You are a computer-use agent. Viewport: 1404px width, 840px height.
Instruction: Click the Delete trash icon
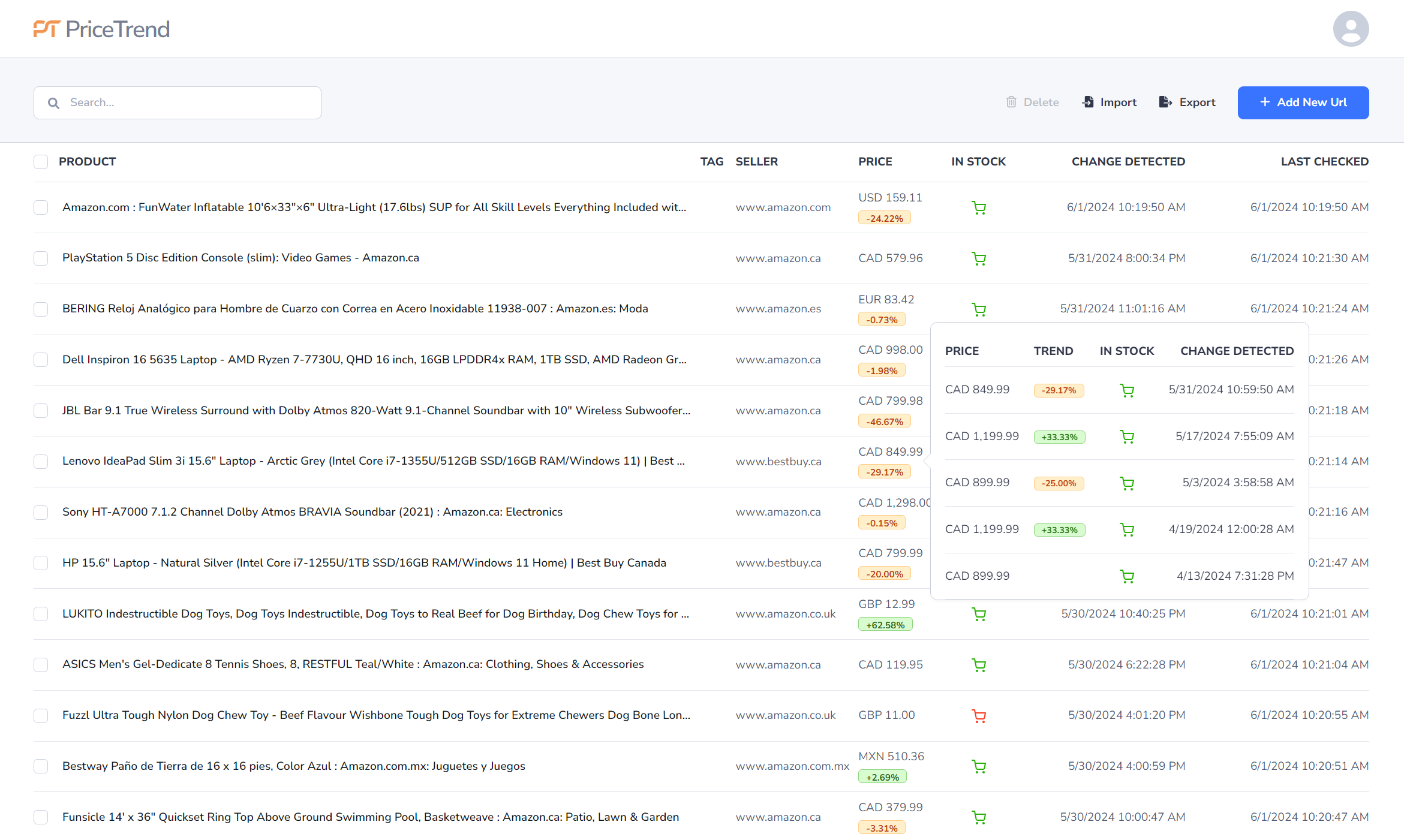pos(1012,102)
